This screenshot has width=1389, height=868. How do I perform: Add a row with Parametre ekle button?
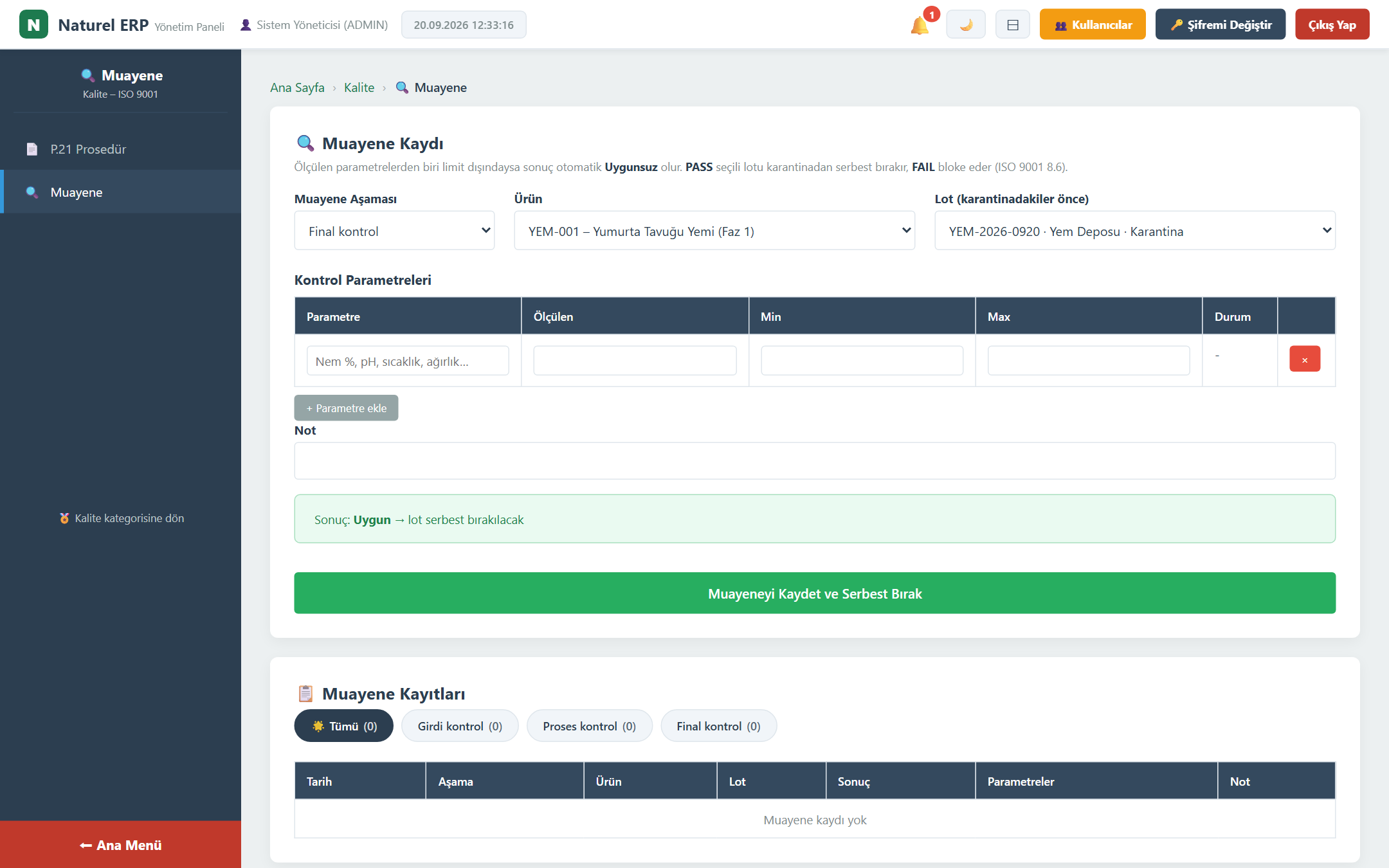coord(346,408)
